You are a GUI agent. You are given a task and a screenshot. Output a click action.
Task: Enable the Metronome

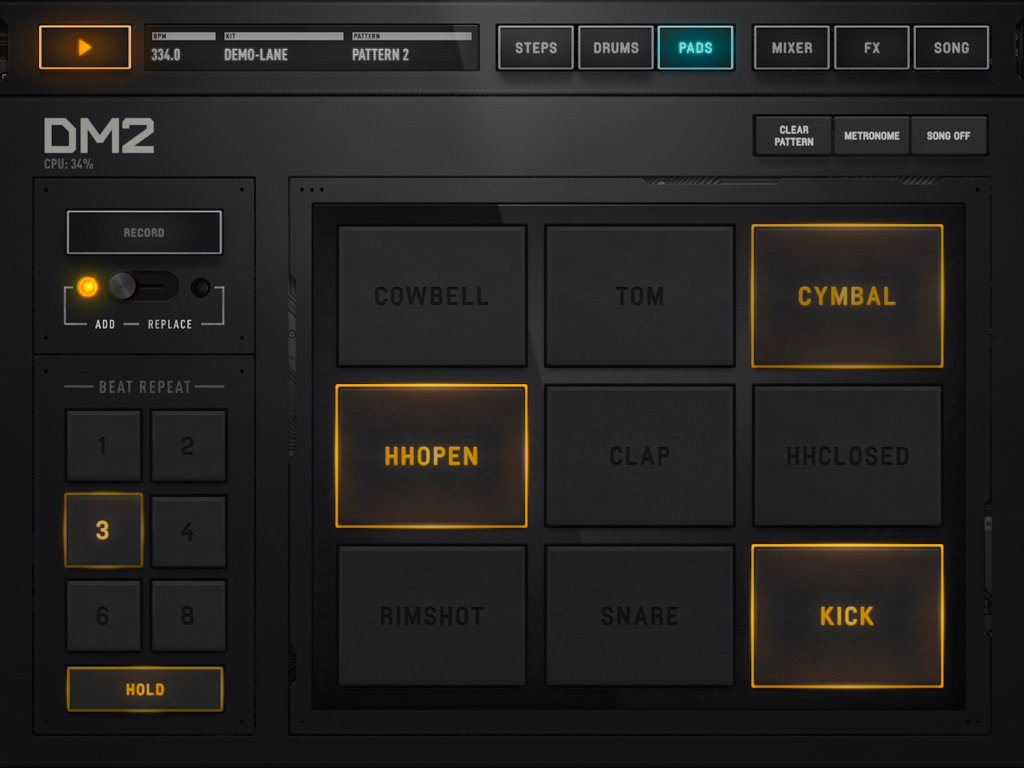click(871, 135)
